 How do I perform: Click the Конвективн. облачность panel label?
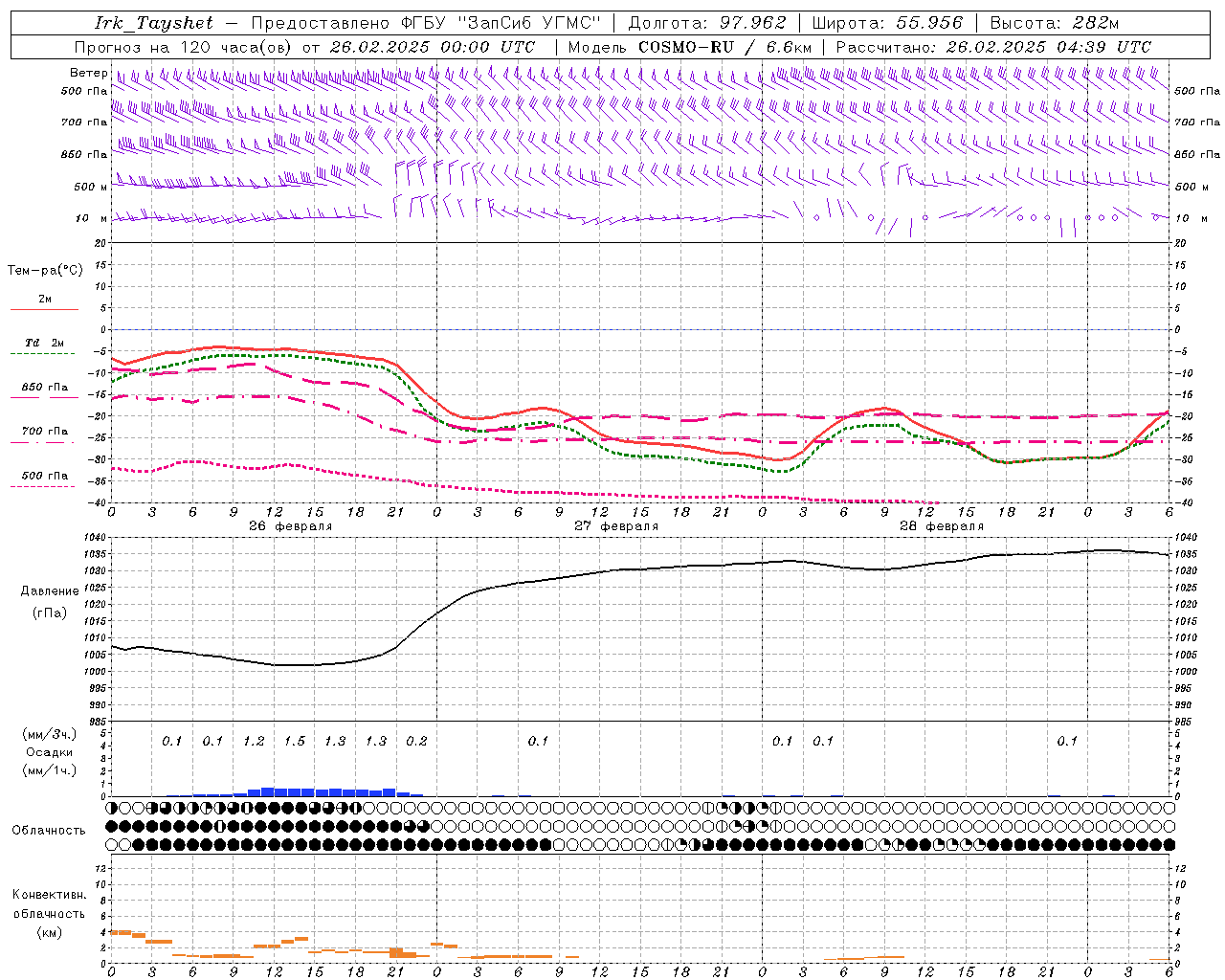pos(49,903)
